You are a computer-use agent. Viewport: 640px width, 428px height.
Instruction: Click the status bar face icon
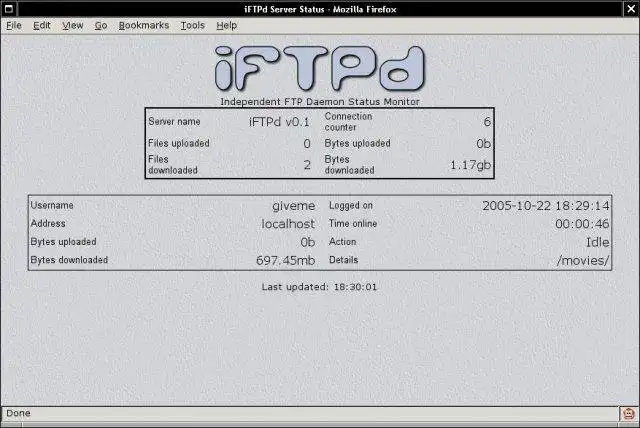(629, 414)
